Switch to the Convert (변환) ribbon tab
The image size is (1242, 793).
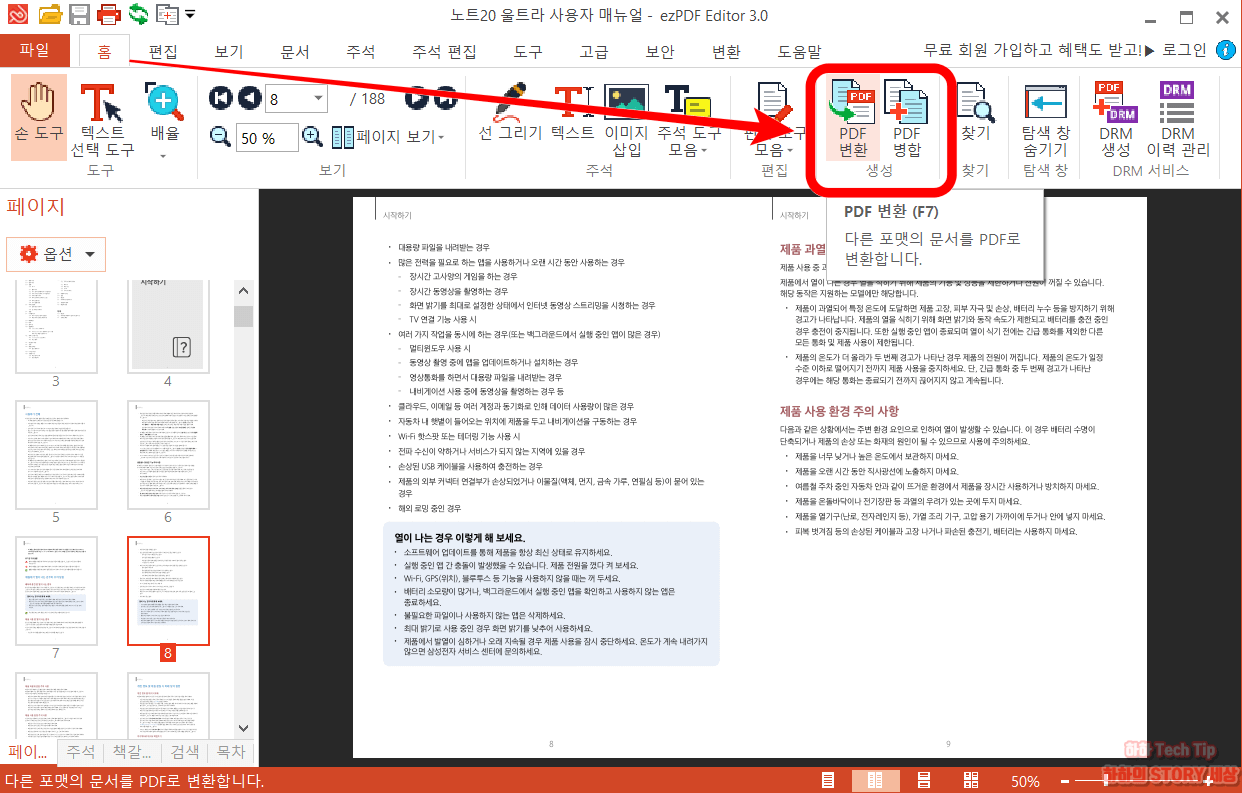[726, 51]
